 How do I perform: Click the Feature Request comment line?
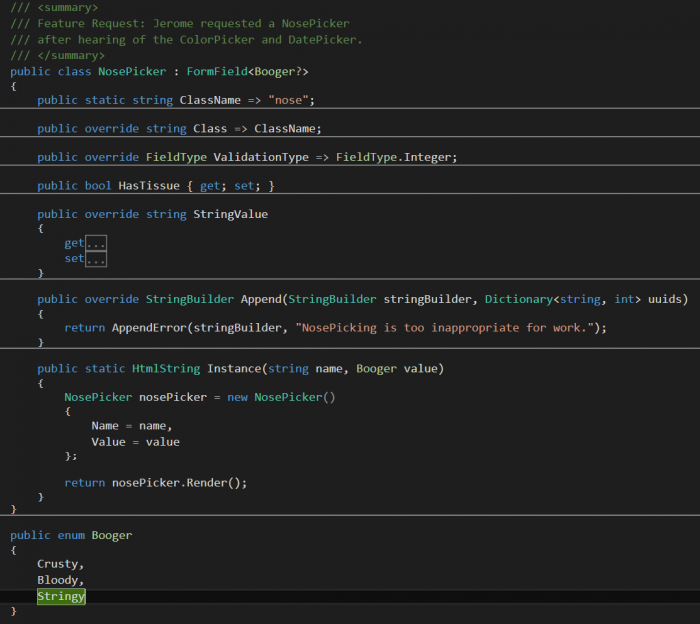click(180, 24)
